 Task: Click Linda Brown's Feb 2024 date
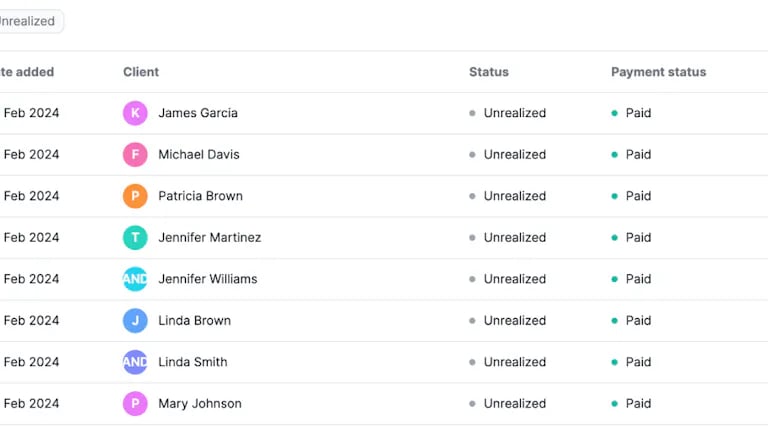(x=31, y=321)
